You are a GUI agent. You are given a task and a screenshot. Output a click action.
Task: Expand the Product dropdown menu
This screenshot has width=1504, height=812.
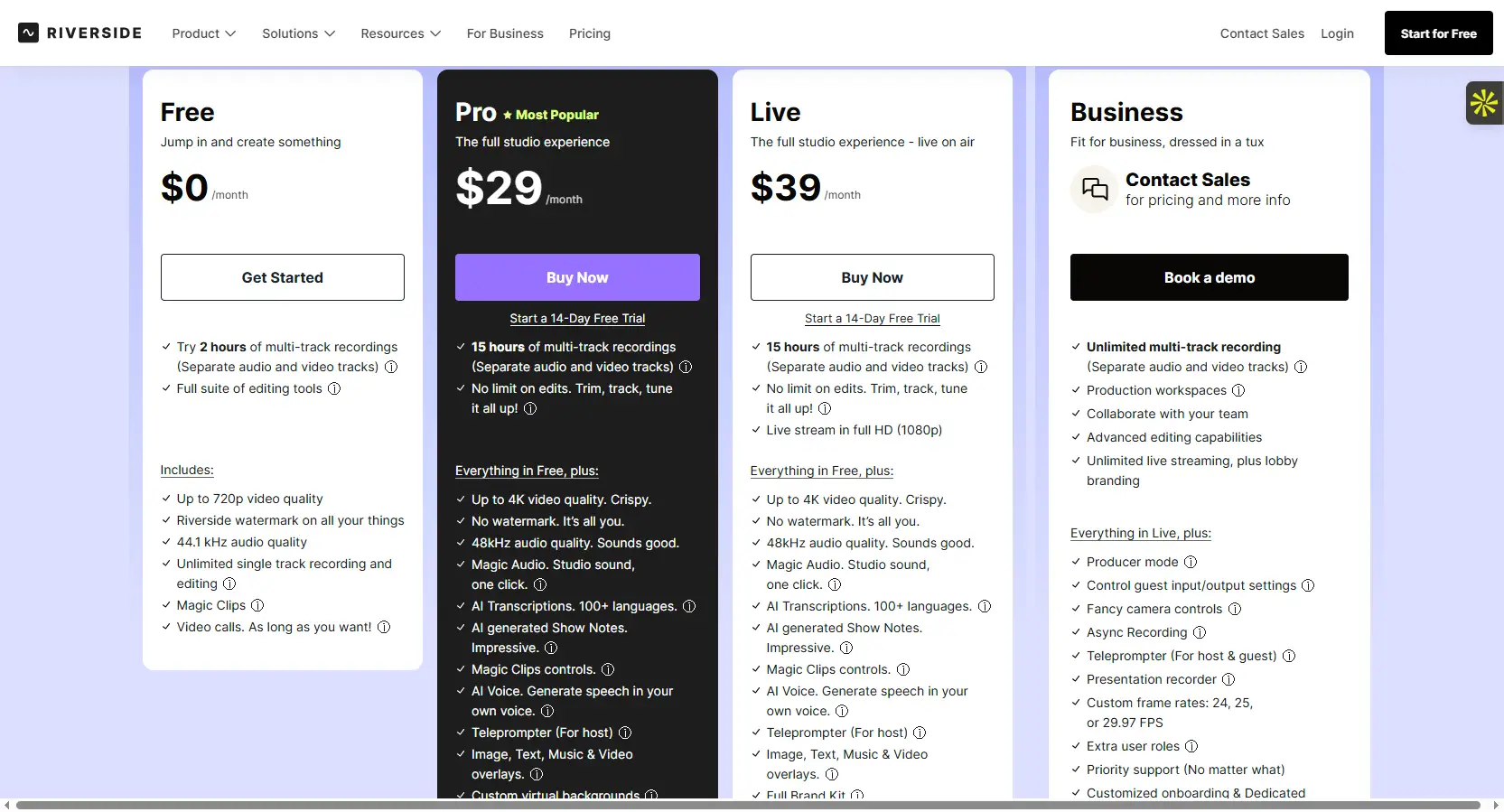coord(204,33)
